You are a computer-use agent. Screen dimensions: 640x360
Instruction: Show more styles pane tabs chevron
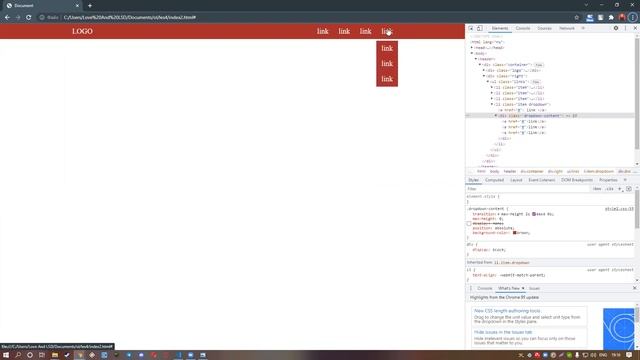point(625,180)
